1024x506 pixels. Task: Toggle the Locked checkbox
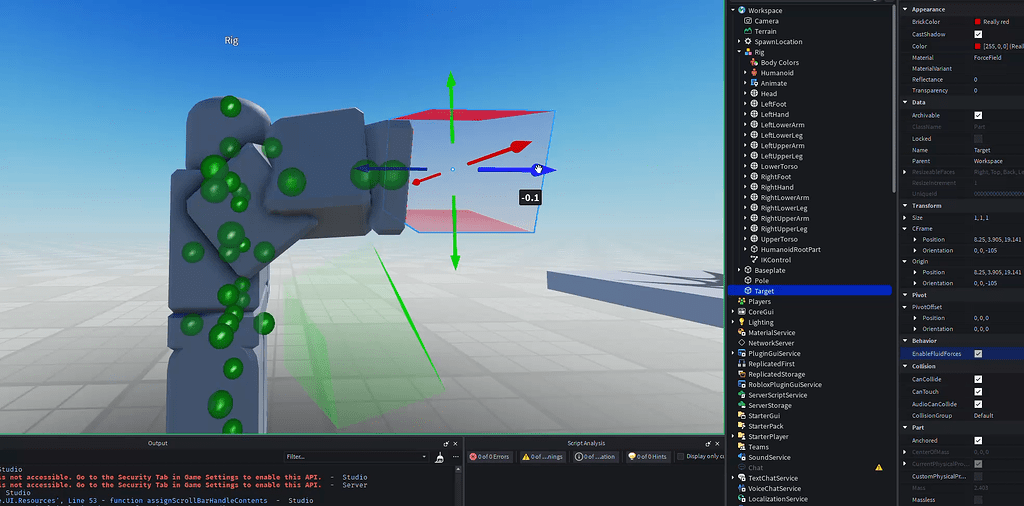[978, 138]
